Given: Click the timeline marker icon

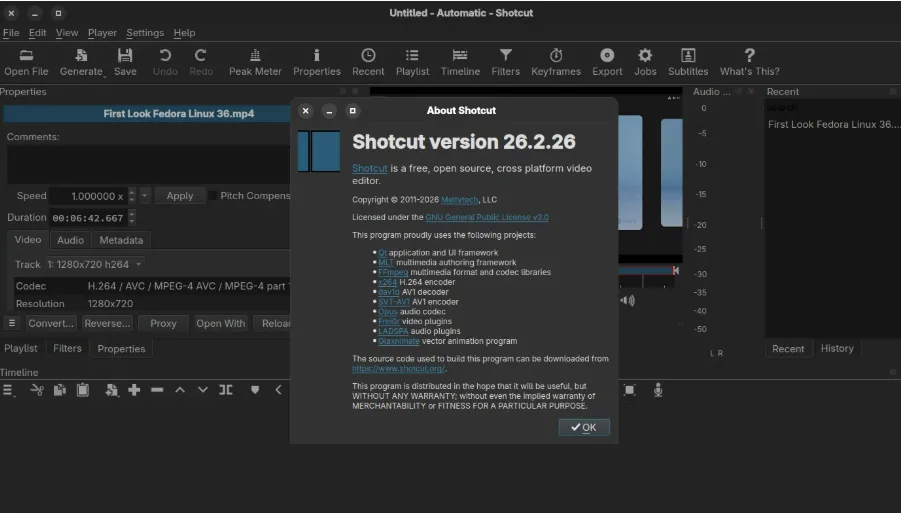Looking at the screenshot, I should (x=255, y=390).
